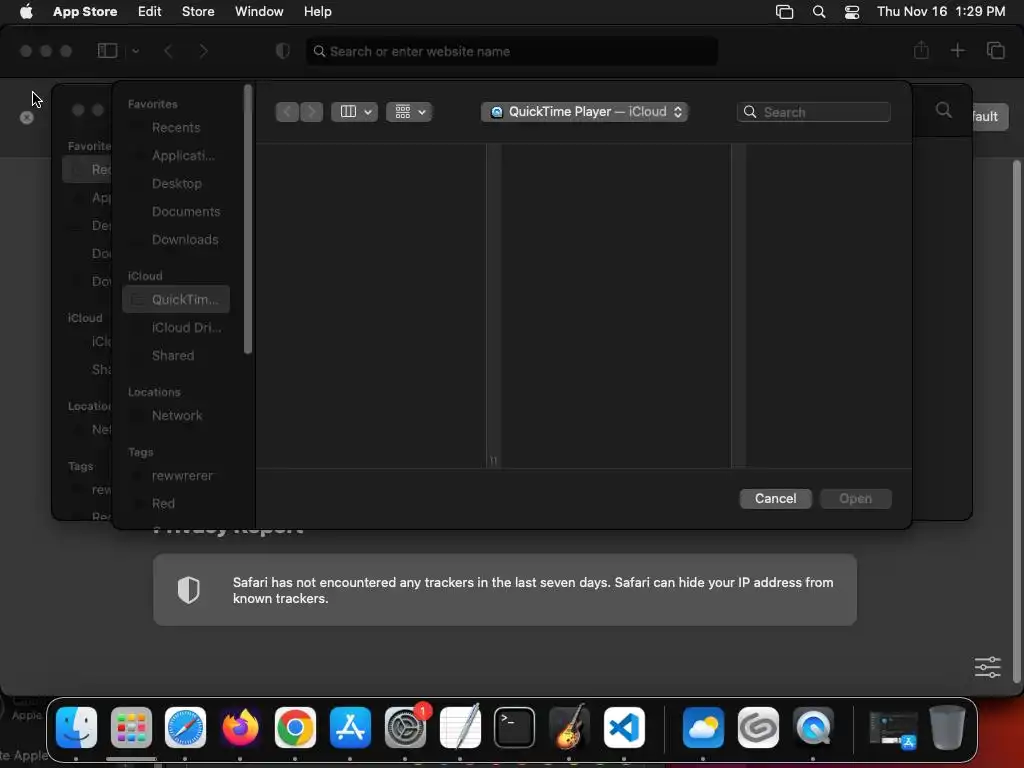Click the date and time in menu bar
The height and width of the screenshot is (768, 1024).
click(940, 11)
